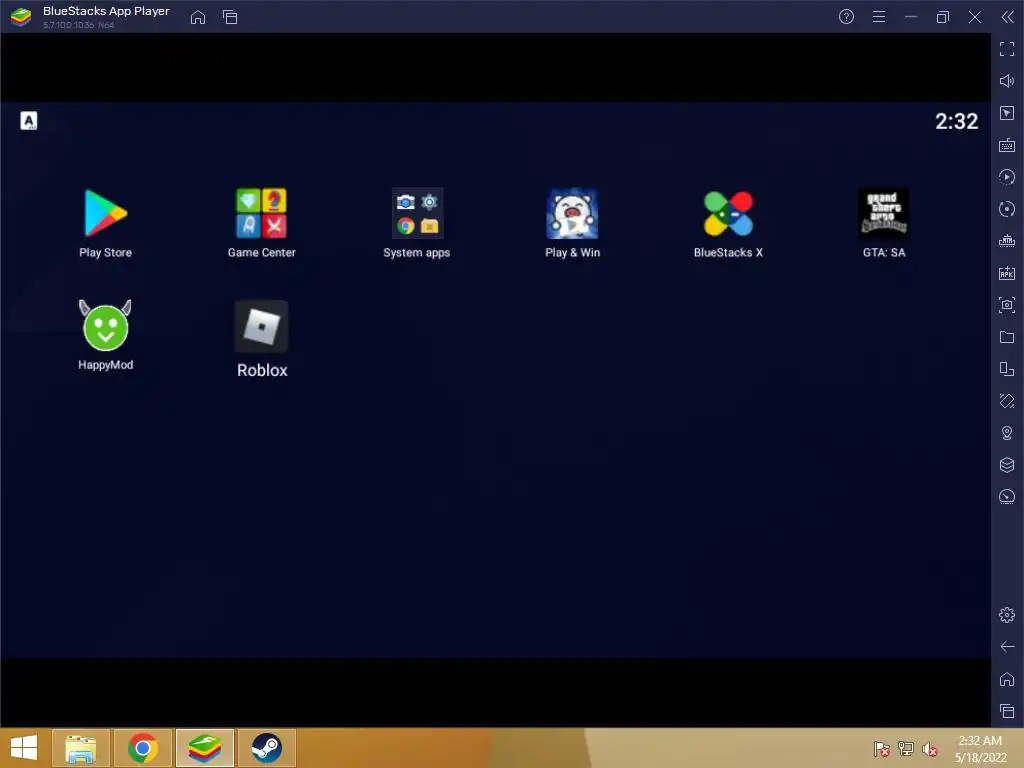
Task: Click the Action Center flag tray icon
Action: (x=882, y=749)
